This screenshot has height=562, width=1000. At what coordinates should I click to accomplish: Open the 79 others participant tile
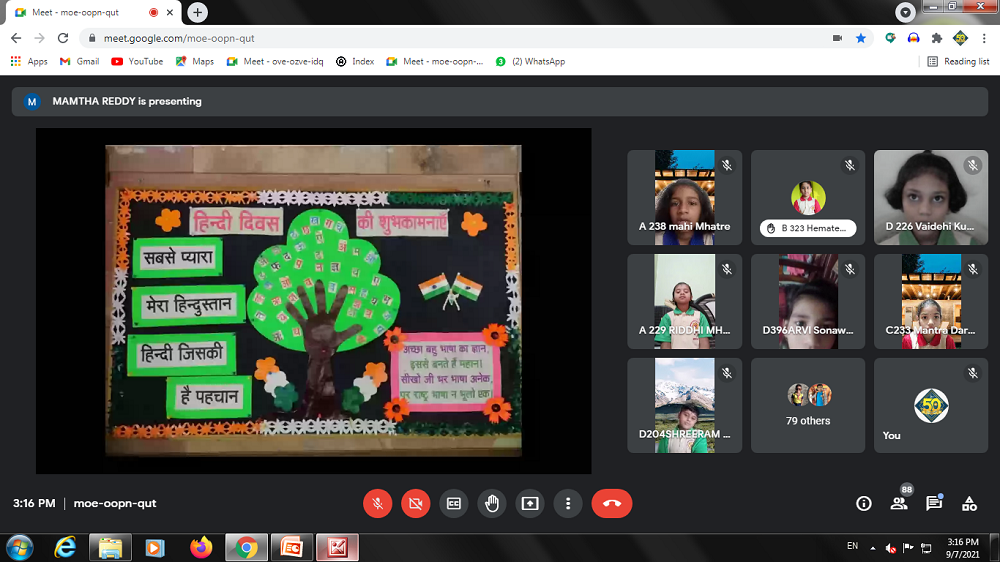pos(808,405)
